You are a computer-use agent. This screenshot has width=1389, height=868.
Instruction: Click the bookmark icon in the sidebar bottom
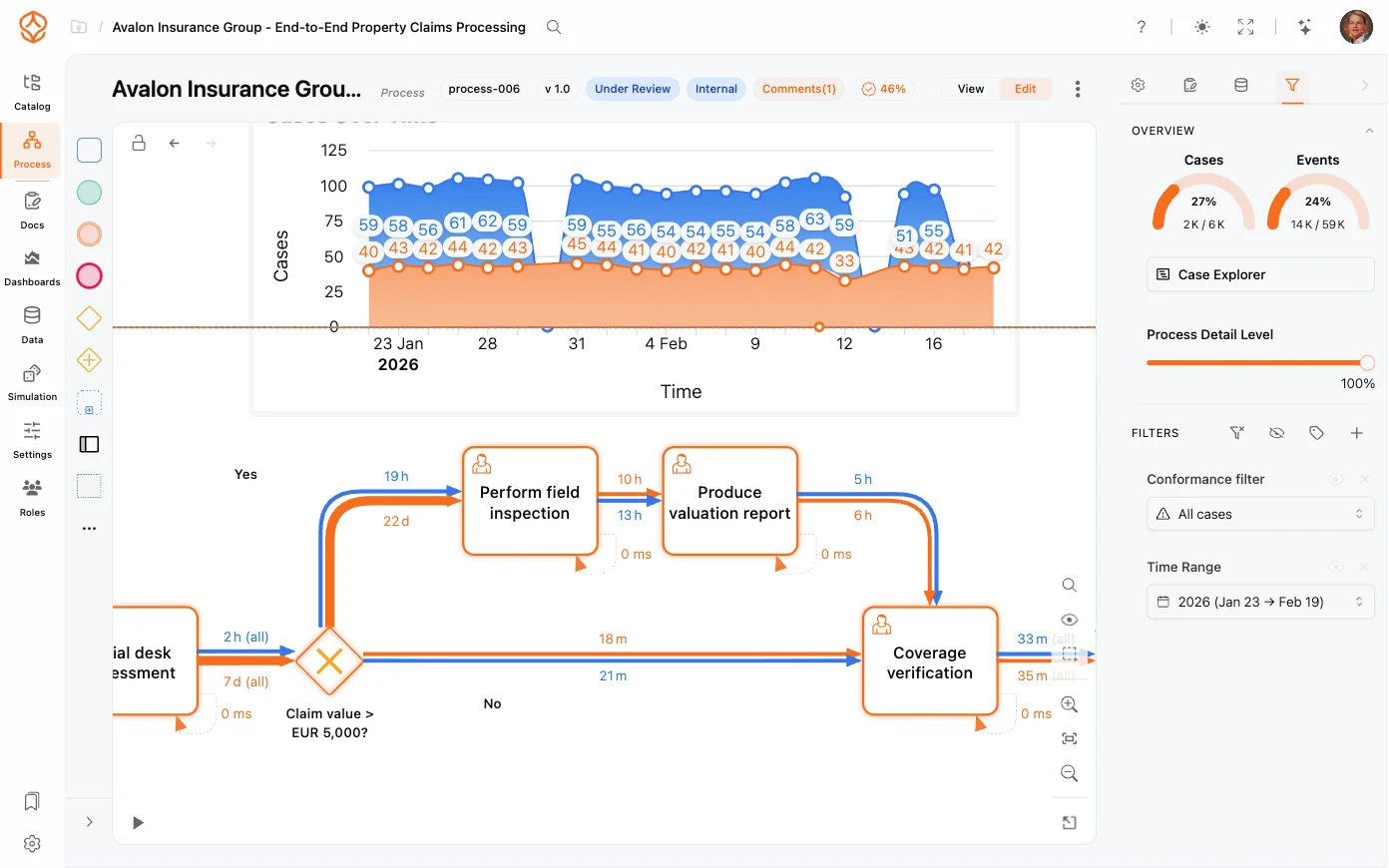[32, 801]
